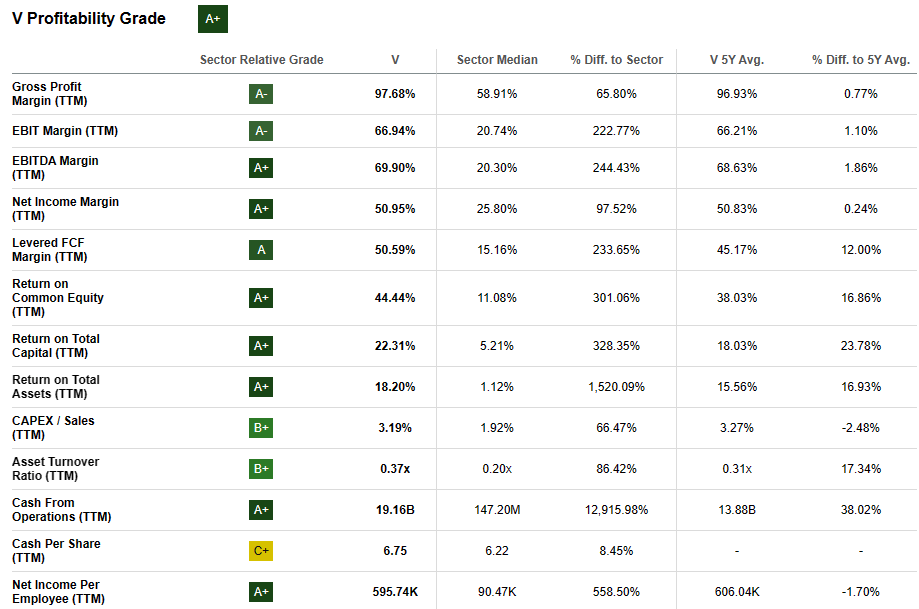Select the B+ badge for Asset Turnover Ratio
The width and height of the screenshot is (919, 609).
(261, 469)
